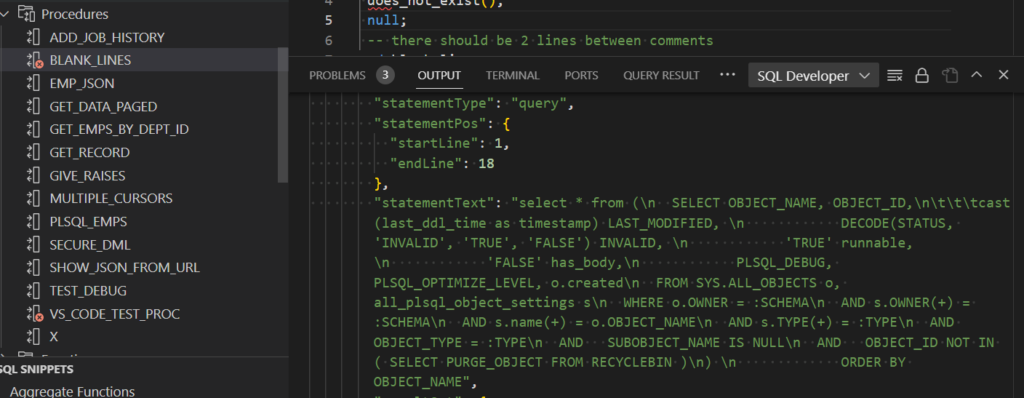Click the "statementType" key in output
Image resolution: width=1024 pixels, height=398 pixels.
click(434, 103)
